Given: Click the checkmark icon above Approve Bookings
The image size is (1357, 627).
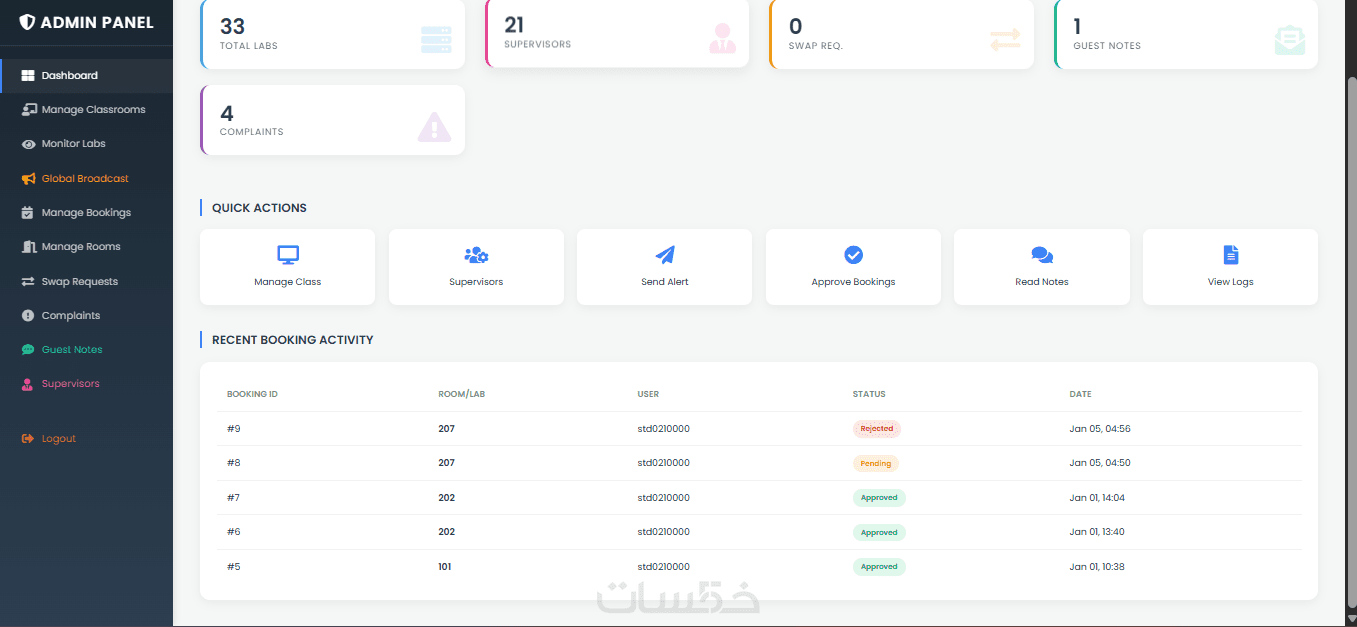Looking at the screenshot, I should click(853, 255).
